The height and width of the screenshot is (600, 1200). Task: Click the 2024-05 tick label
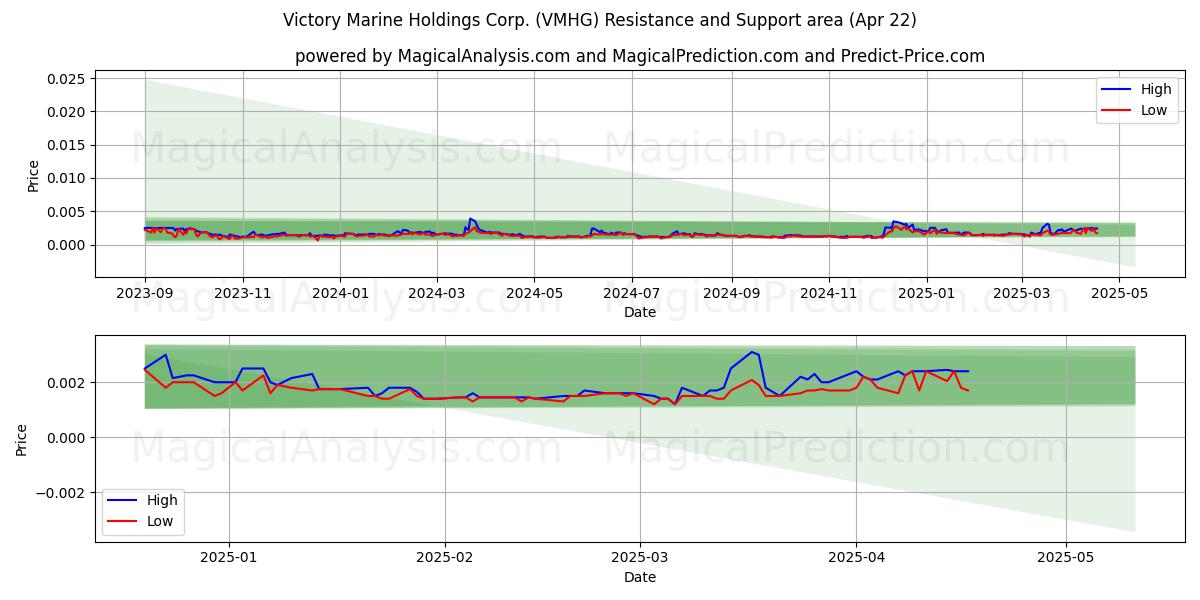pos(534,293)
